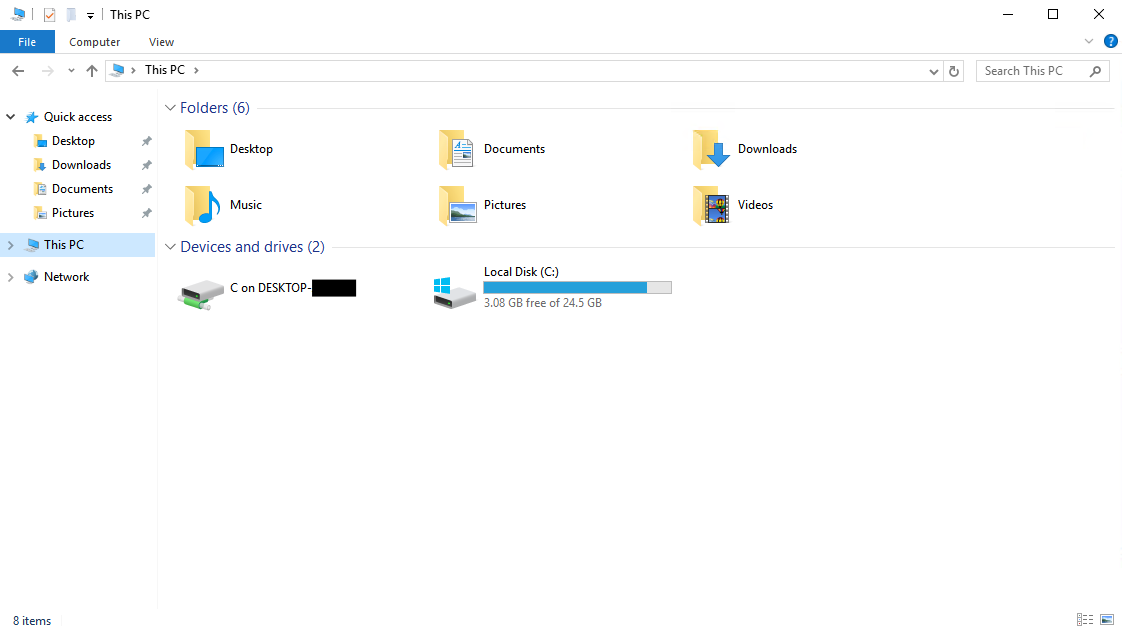Open the Computer ribbon tab
The height and width of the screenshot is (630, 1122).
click(x=95, y=42)
